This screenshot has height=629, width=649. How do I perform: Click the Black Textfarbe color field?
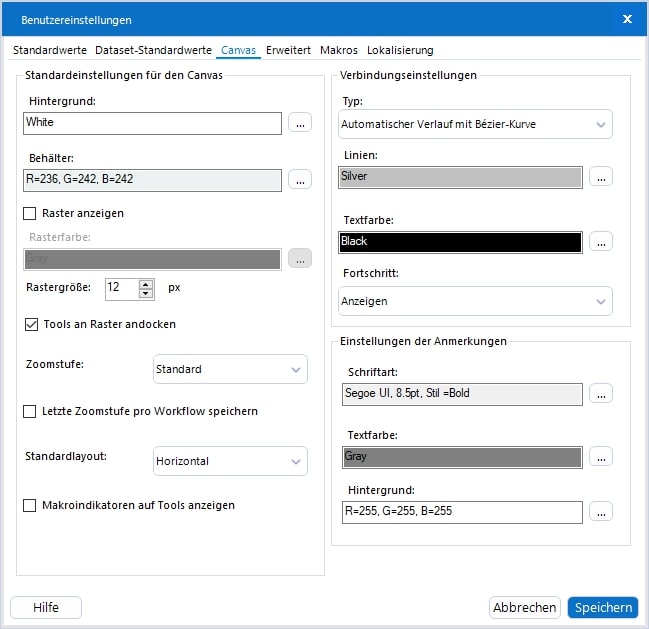[x=460, y=241]
